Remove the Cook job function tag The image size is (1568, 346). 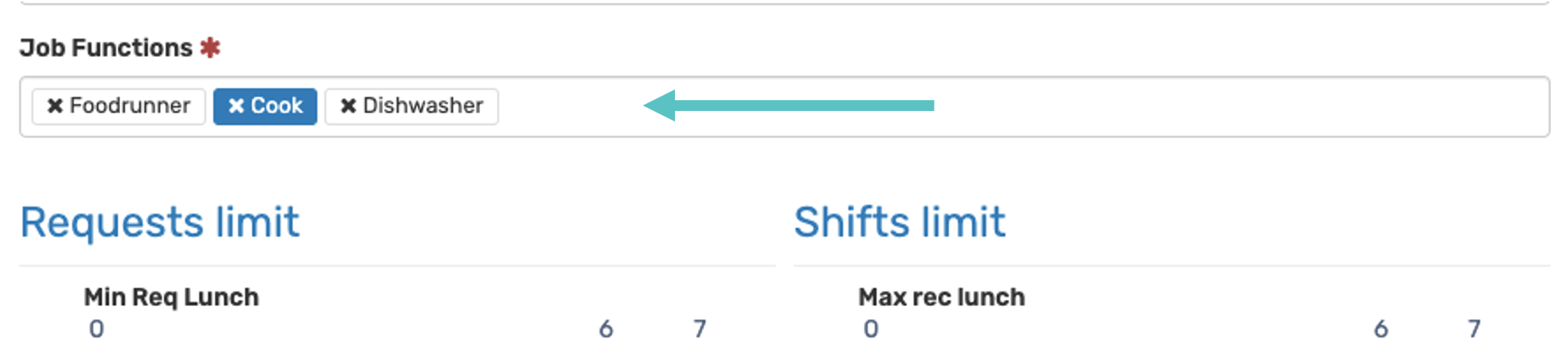pos(236,106)
